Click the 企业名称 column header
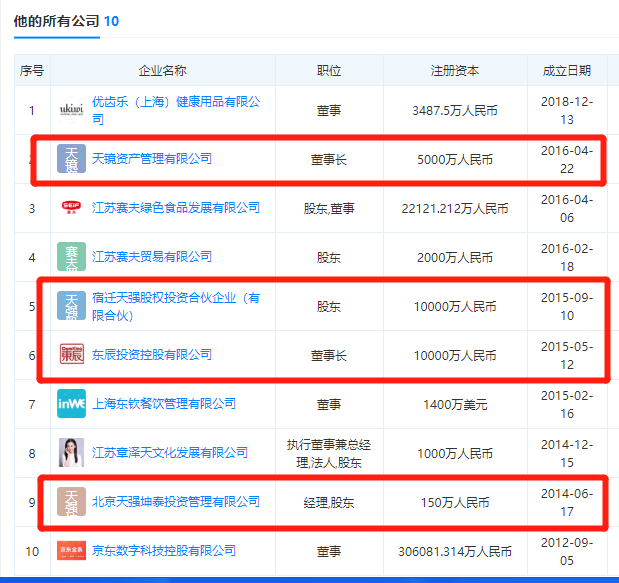 point(163,71)
